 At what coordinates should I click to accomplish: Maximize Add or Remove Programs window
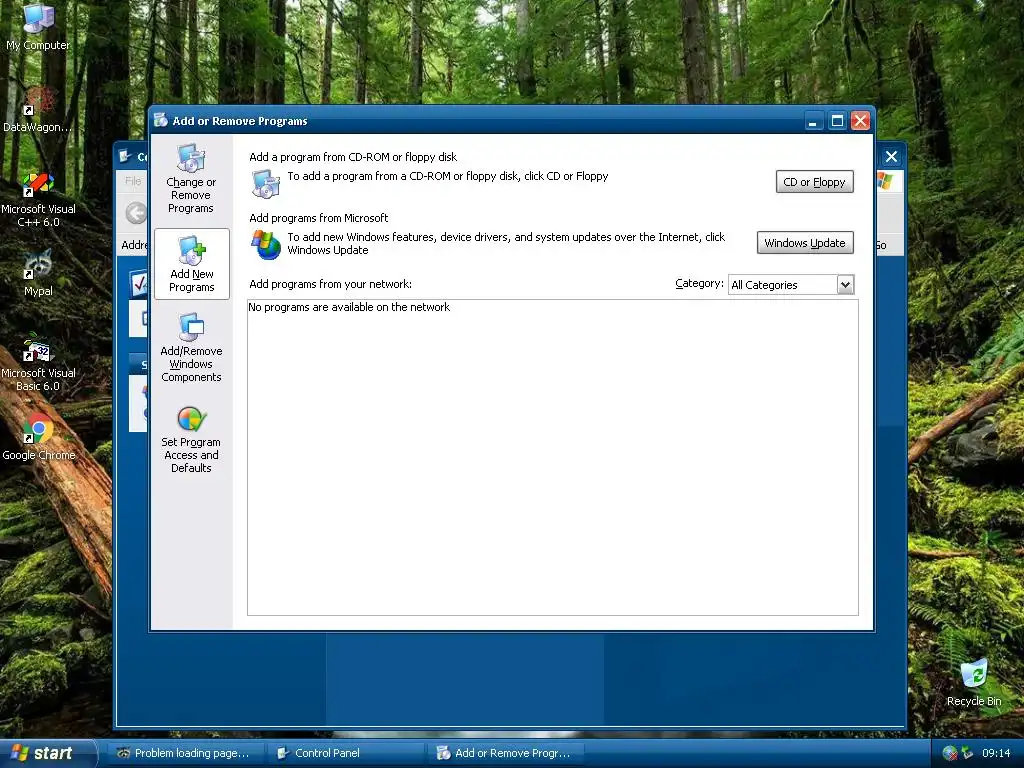click(837, 121)
